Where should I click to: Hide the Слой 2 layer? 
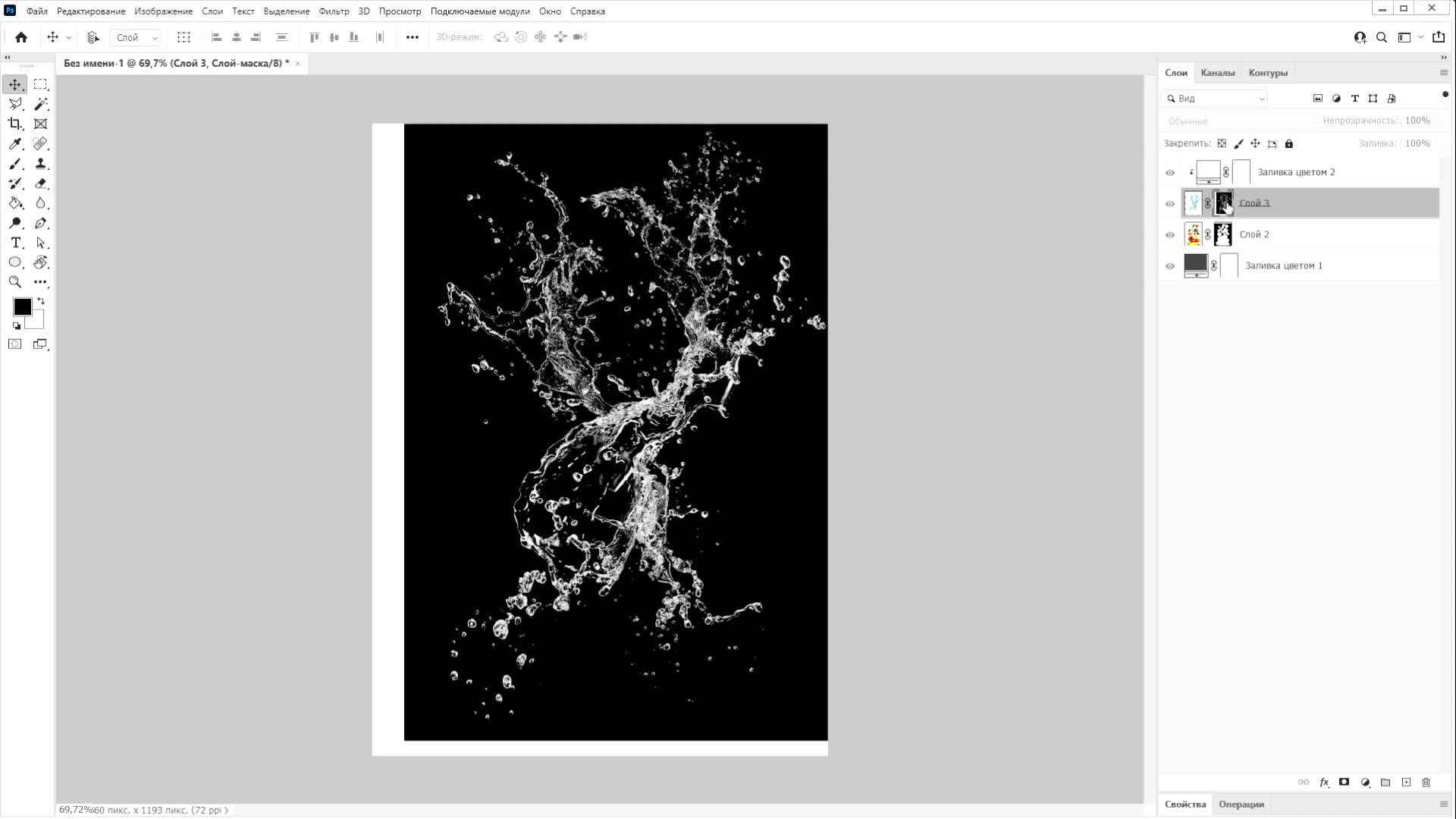point(1169,235)
